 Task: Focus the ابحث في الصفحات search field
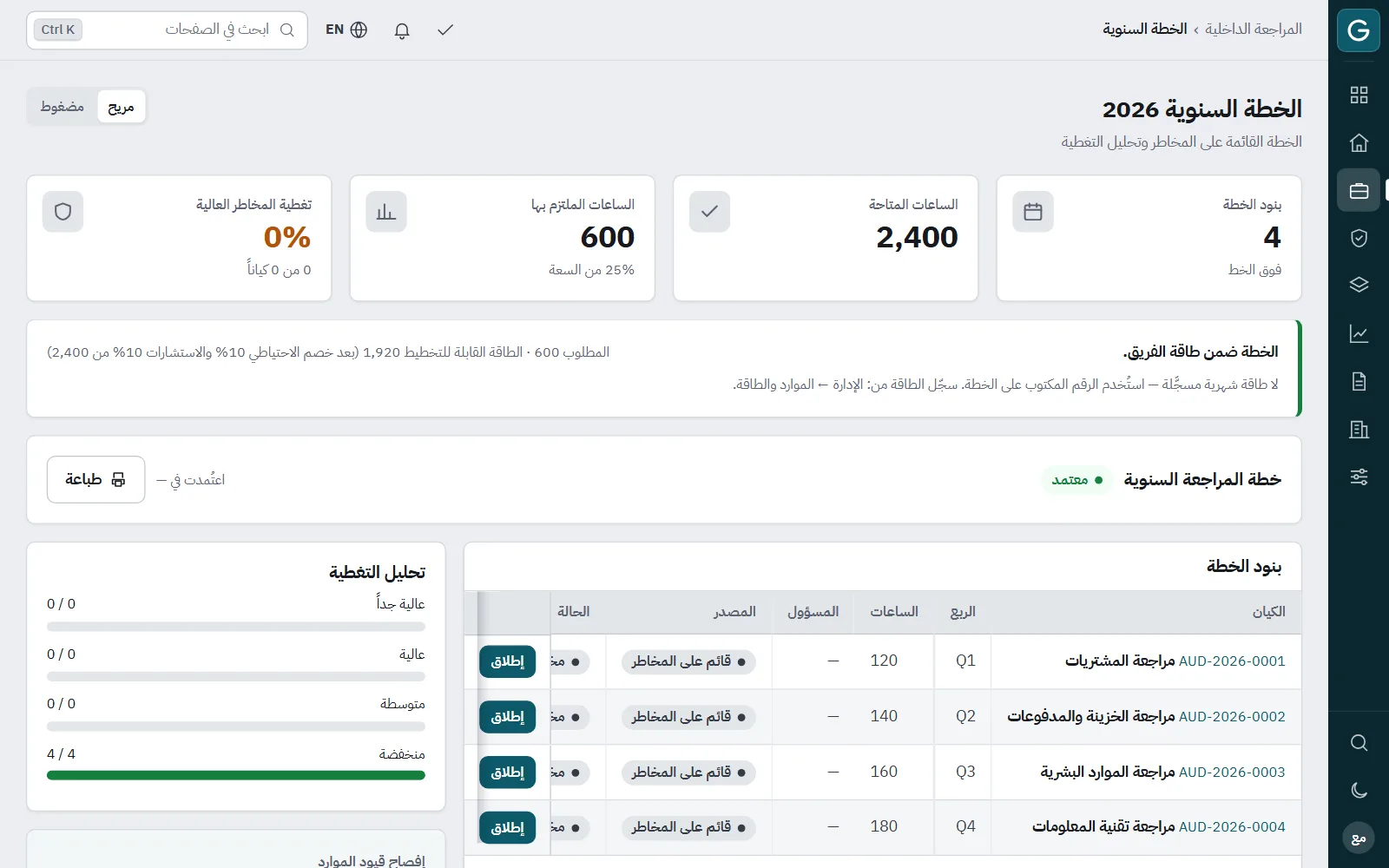[167, 30]
